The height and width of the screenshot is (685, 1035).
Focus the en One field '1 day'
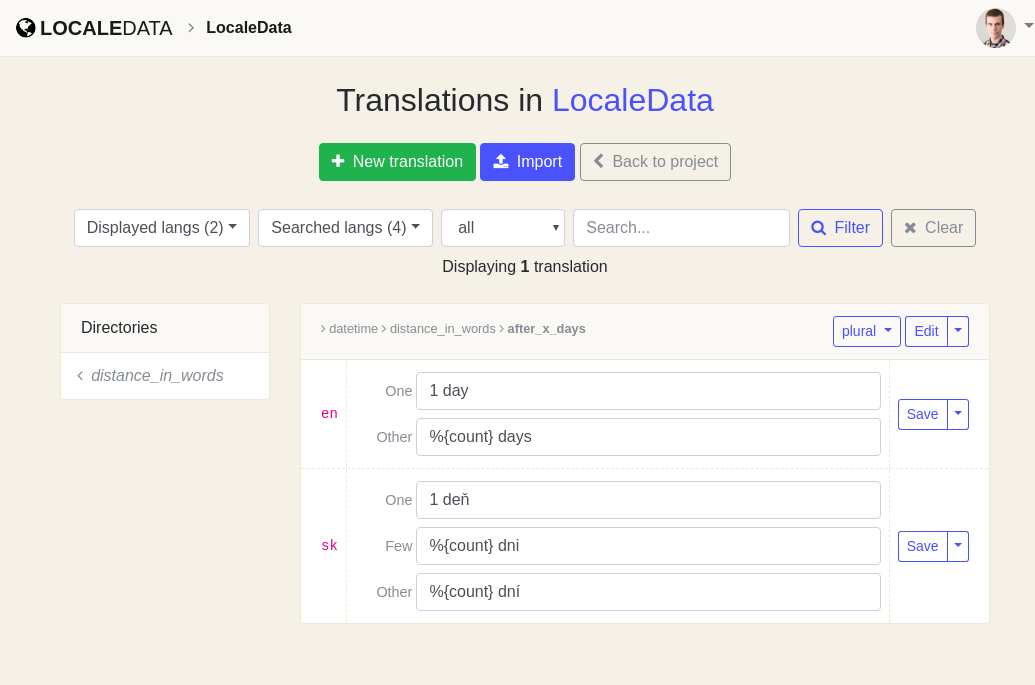click(648, 391)
